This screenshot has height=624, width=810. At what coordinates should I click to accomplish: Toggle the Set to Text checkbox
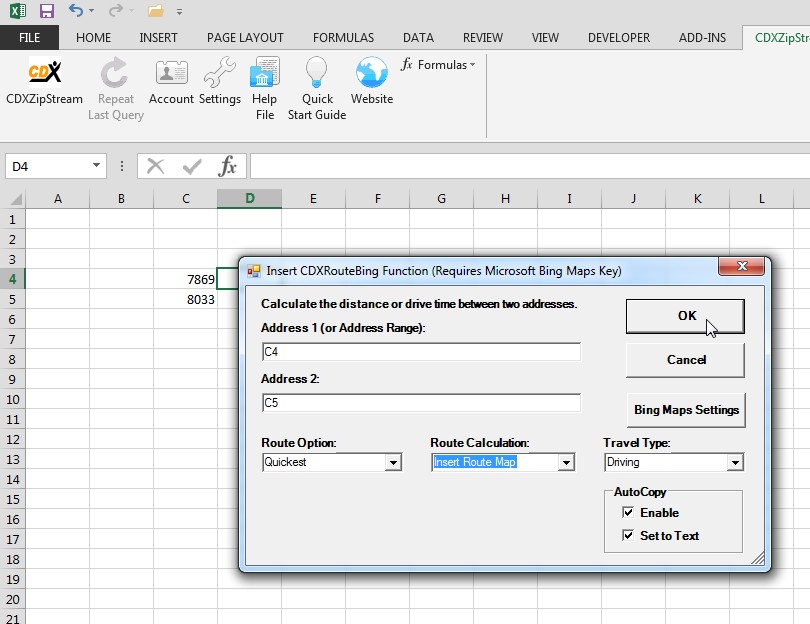[x=628, y=535]
